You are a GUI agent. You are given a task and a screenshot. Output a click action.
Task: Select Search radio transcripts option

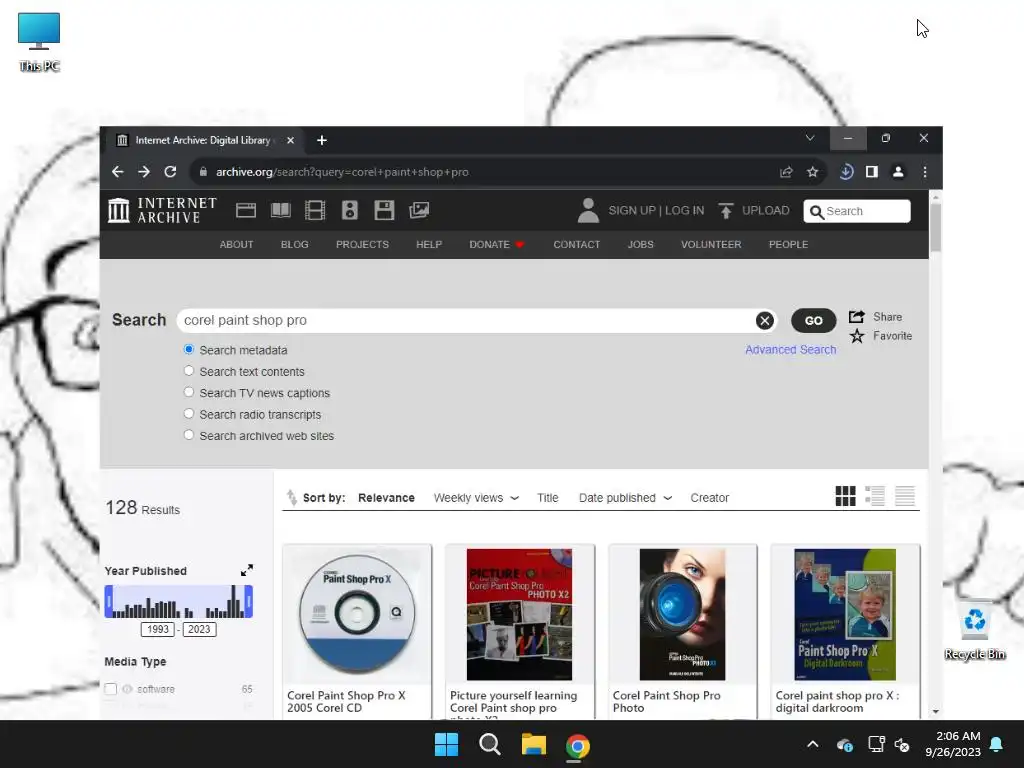(x=189, y=413)
